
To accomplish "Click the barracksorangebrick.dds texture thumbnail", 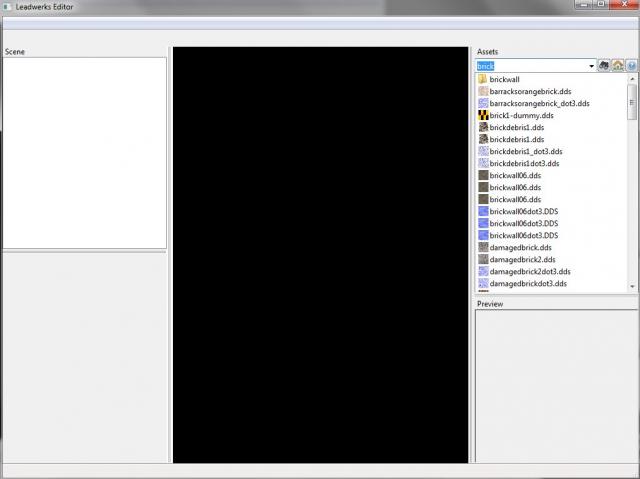I will (x=483, y=91).
